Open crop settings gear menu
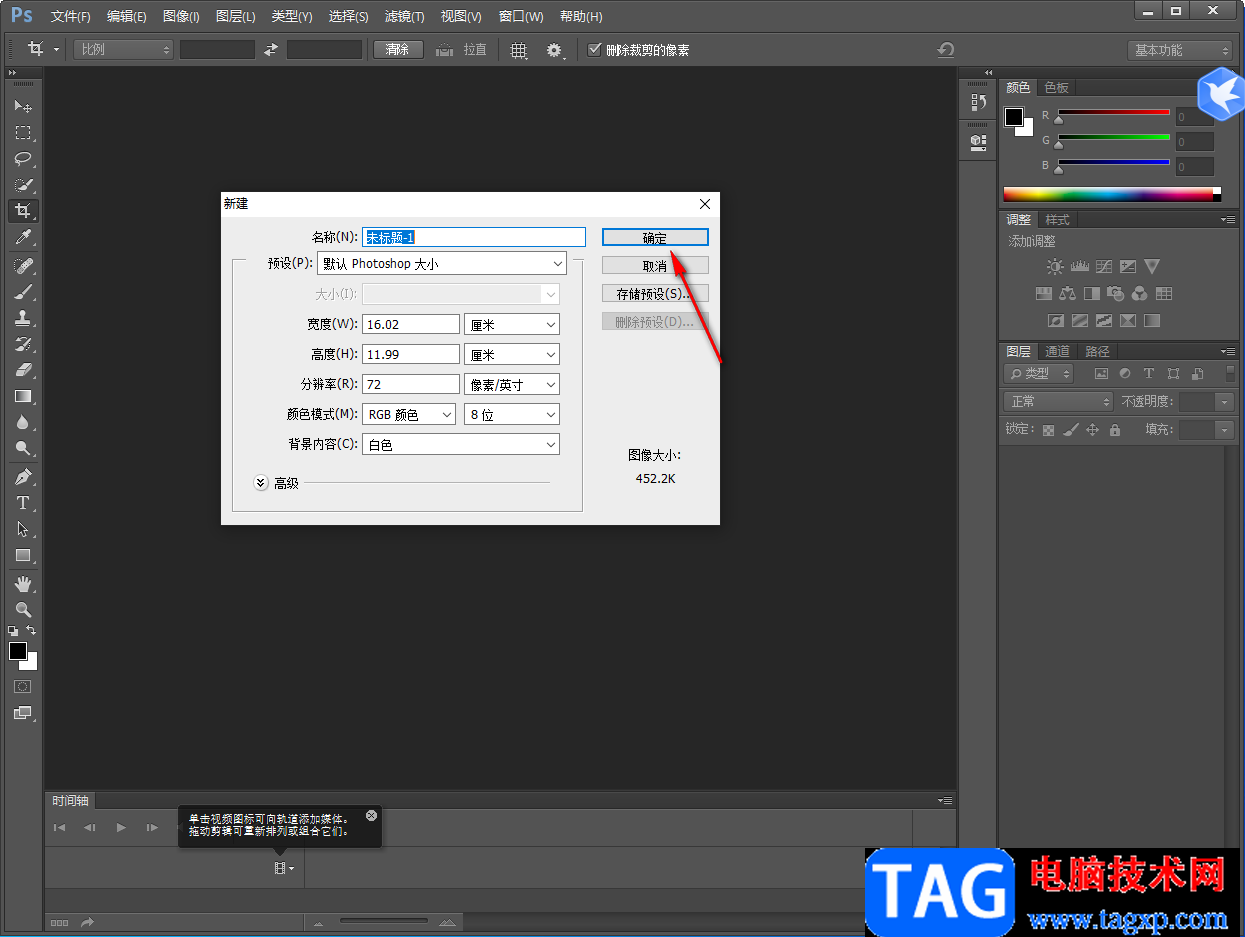The height and width of the screenshot is (937, 1245). [x=555, y=50]
